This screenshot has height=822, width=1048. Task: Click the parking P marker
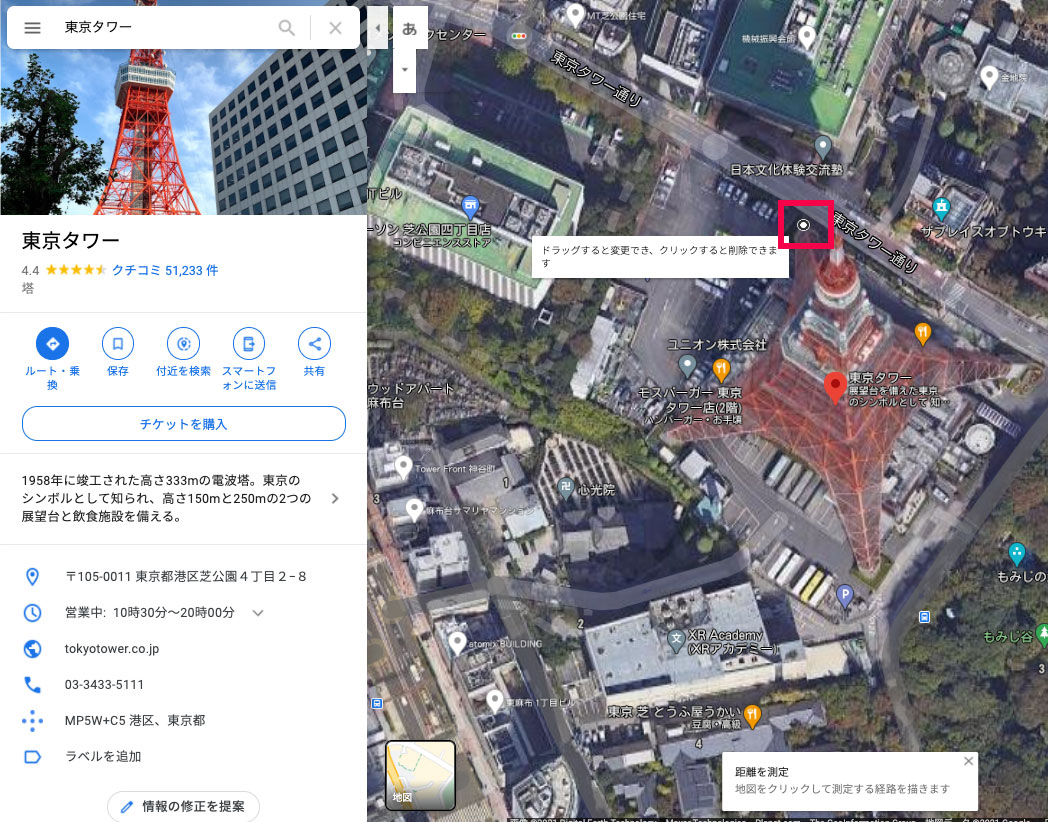tap(845, 595)
